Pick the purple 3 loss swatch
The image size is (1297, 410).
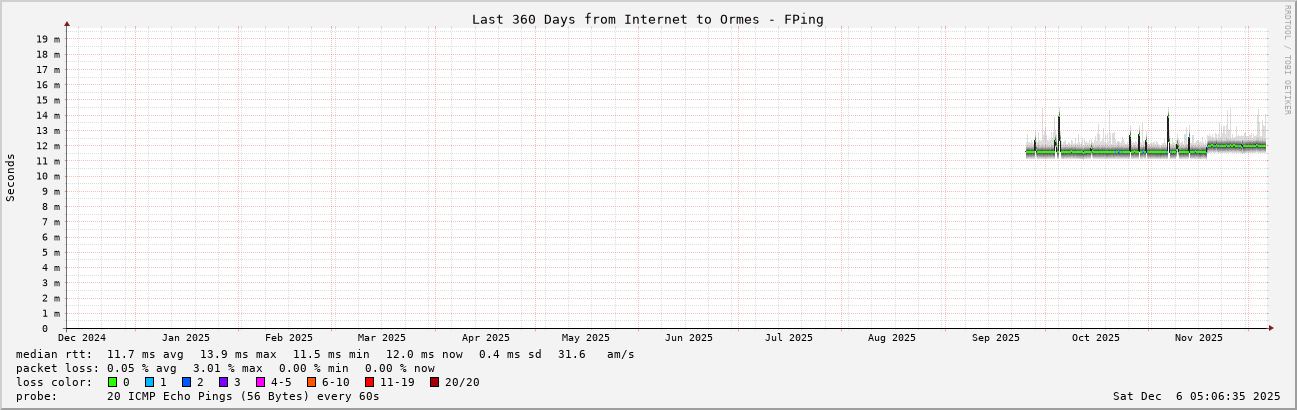[223, 382]
